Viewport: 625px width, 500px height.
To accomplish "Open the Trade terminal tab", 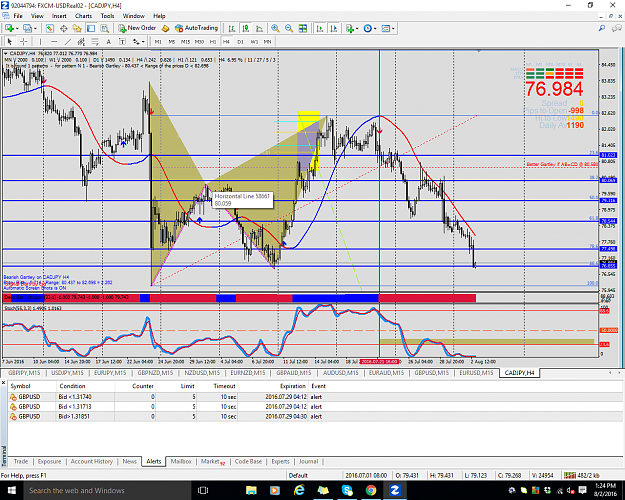I will 21,461.
